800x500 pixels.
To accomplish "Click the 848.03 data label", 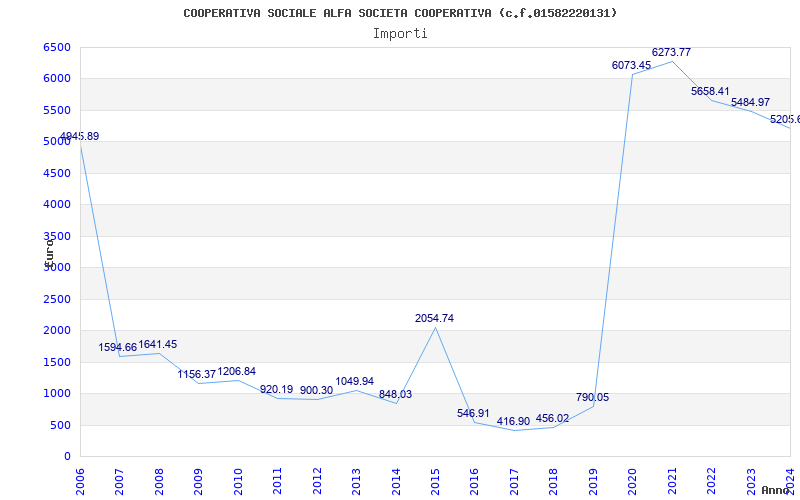I will point(395,394).
